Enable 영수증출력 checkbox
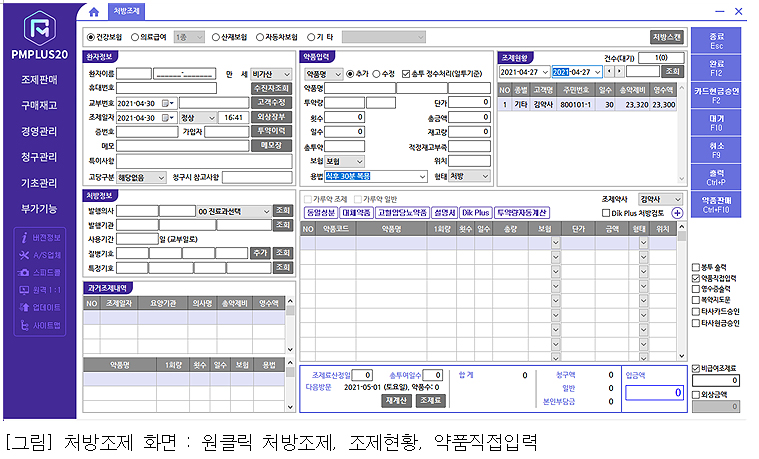Viewport: 759px width, 459px height. pyautogui.click(x=696, y=289)
